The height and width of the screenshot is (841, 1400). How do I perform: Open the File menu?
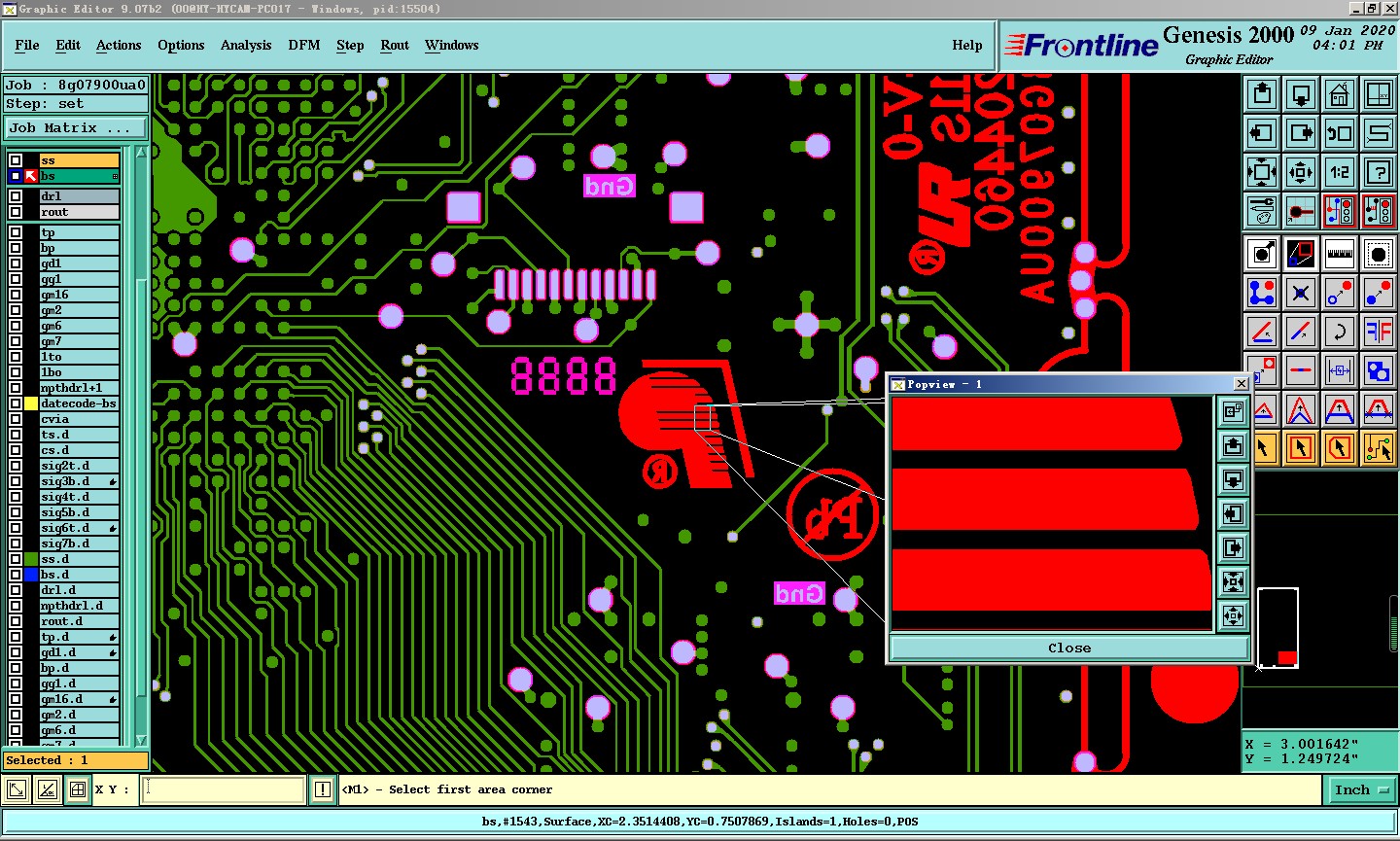[x=27, y=46]
